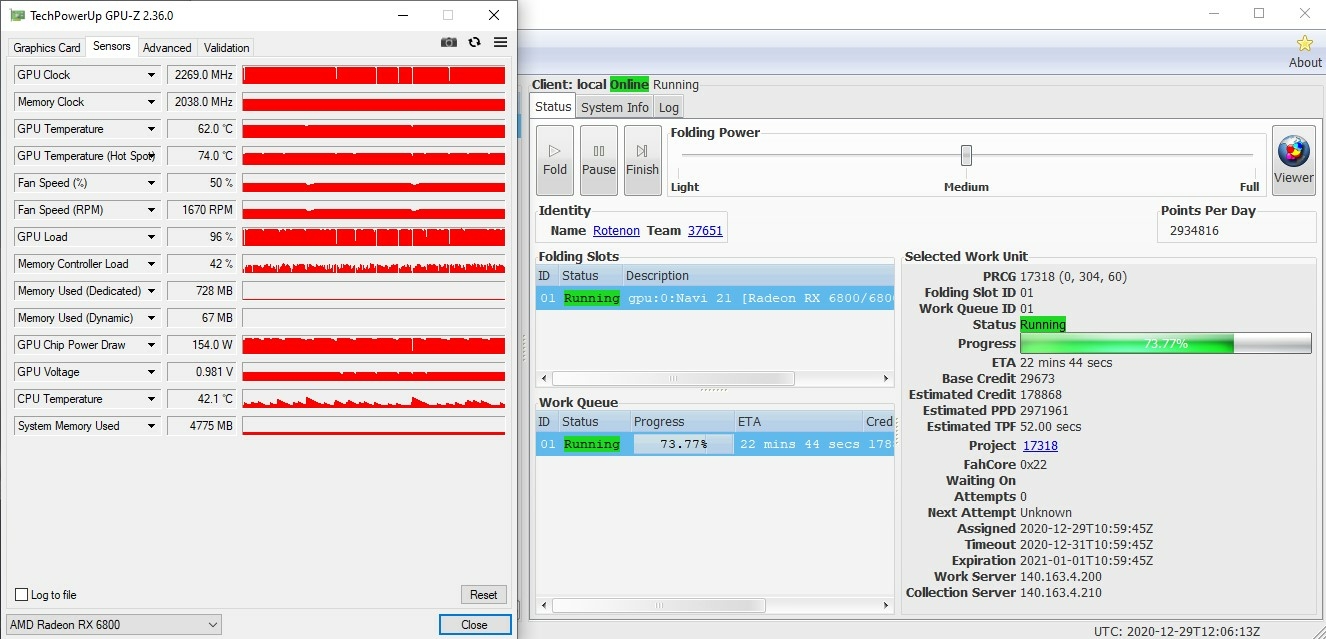This screenshot has width=1326, height=639.
Task: Click the green Online client status label
Action: coord(629,85)
